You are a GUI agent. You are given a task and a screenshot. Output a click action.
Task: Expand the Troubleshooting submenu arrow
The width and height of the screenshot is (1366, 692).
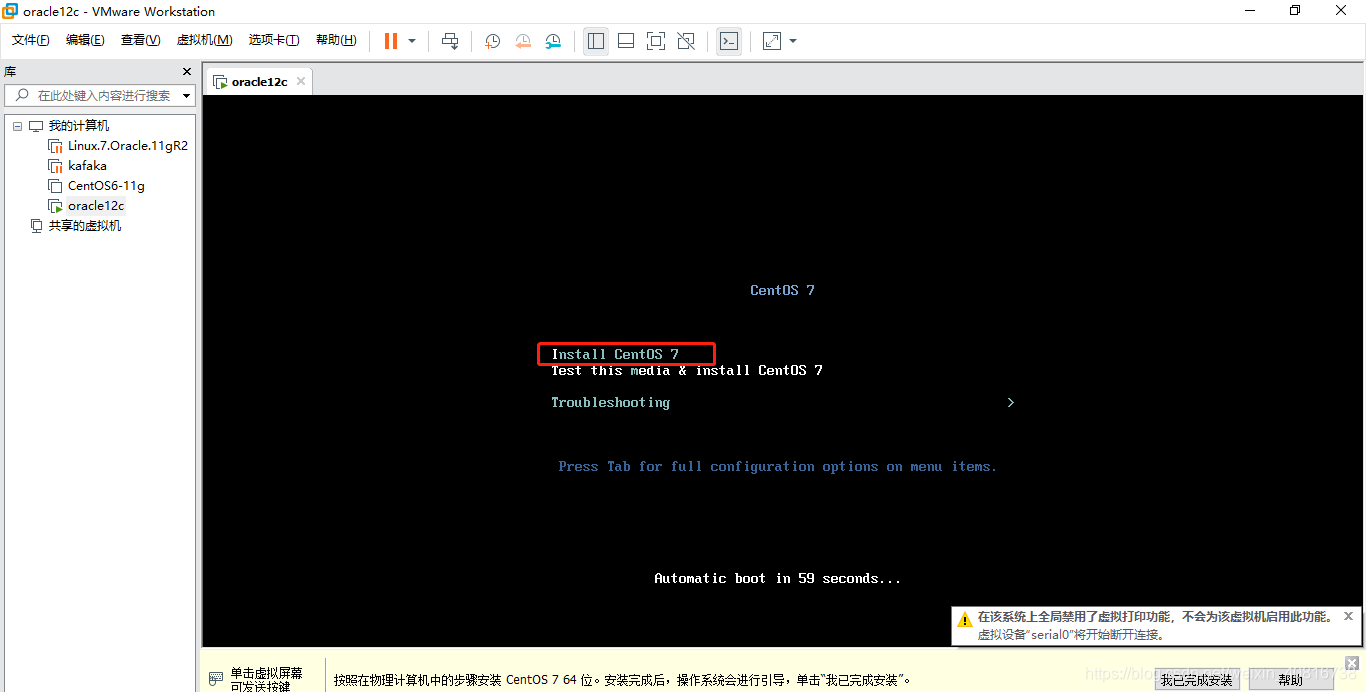coord(1011,402)
